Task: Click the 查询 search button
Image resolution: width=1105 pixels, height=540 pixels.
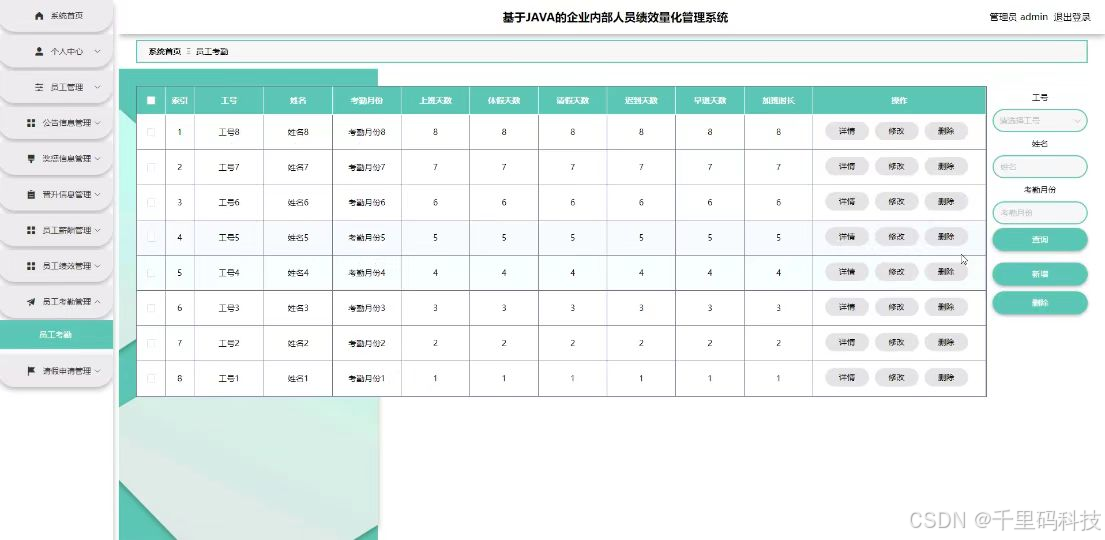Action: coord(1039,240)
